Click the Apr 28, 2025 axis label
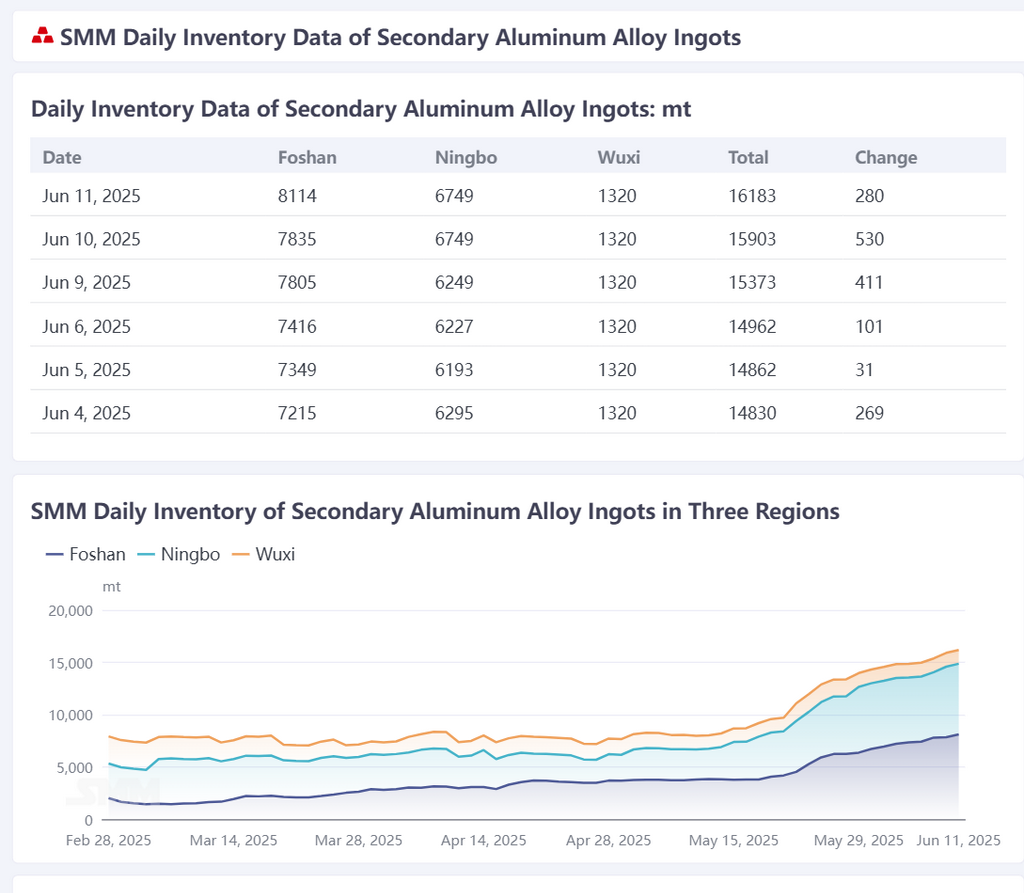This screenshot has width=1024, height=893. coord(609,840)
